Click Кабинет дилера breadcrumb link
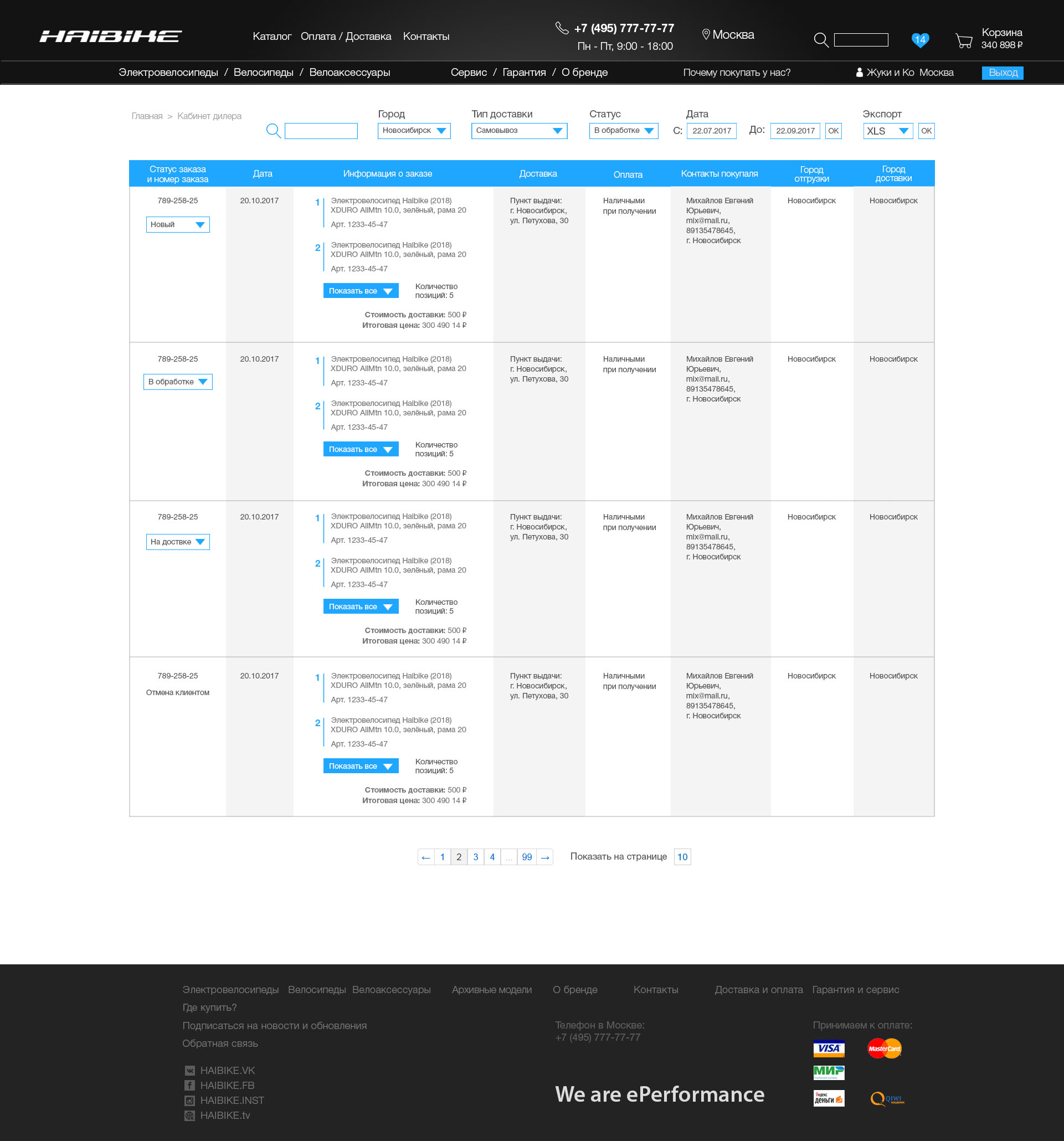The height and width of the screenshot is (1141, 1064). click(209, 116)
